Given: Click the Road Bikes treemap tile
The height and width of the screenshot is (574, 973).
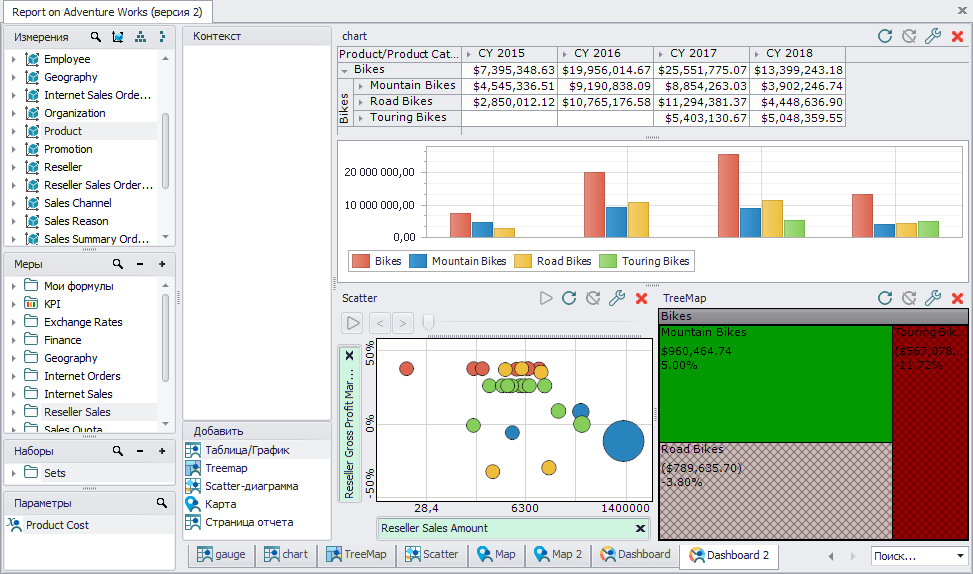Looking at the screenshot, I should (776, 491).
